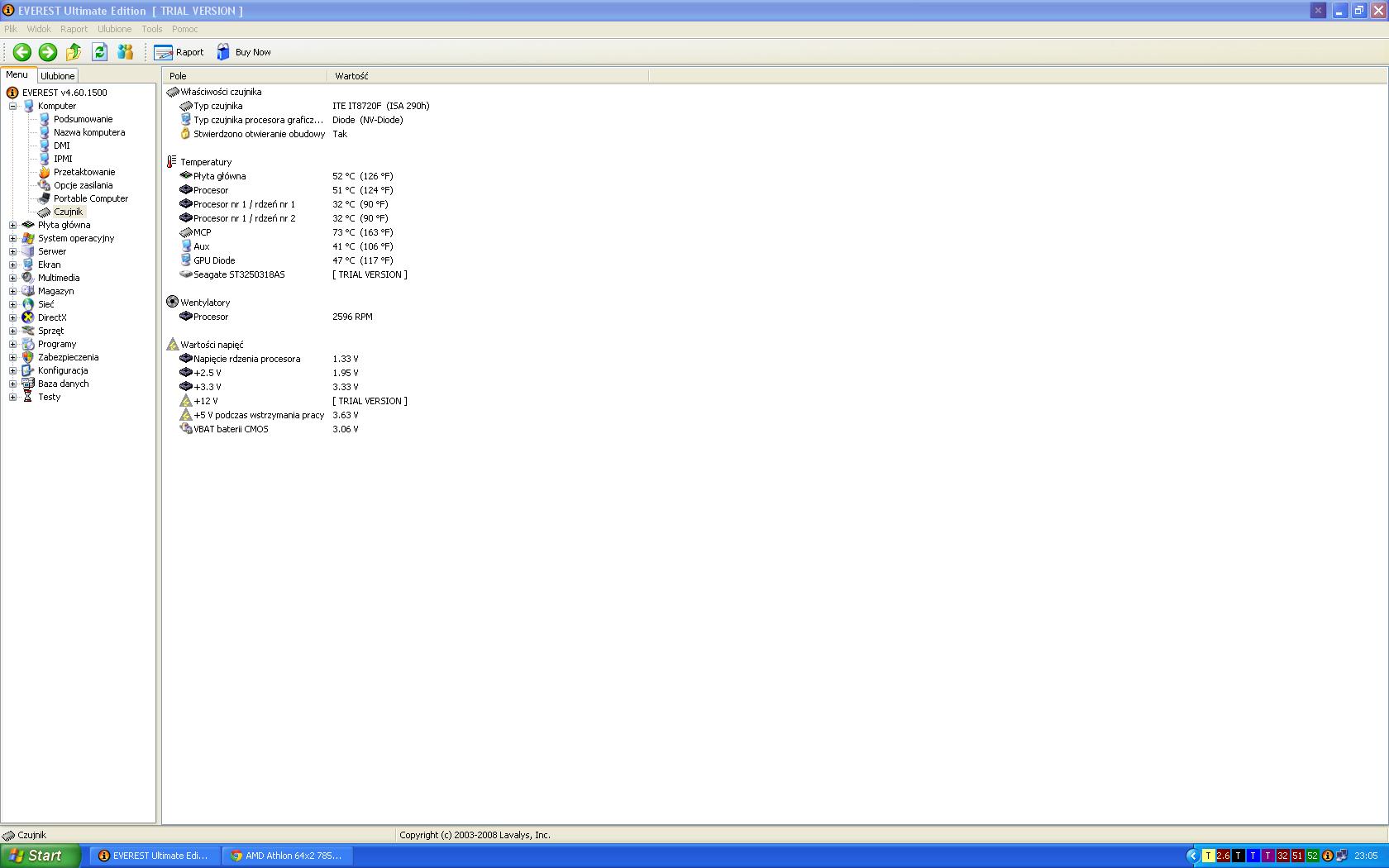Click the yellow T tray icon
1389x868 pixels.
(1209, 856)
